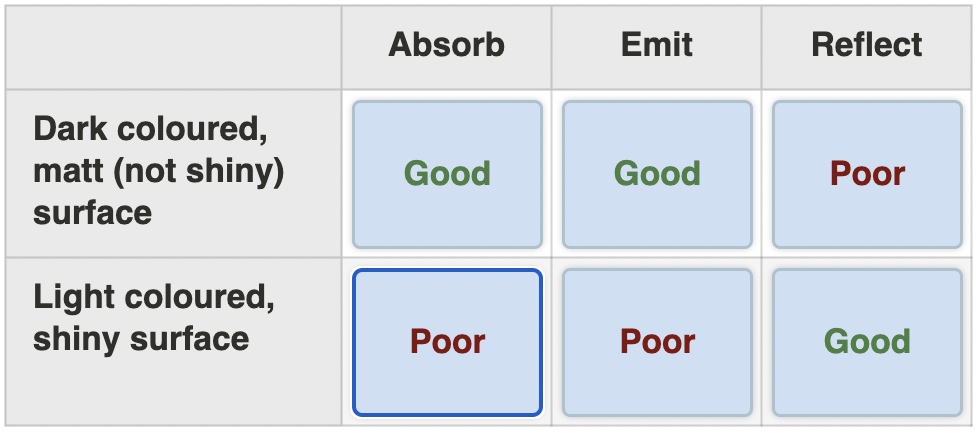Click the empty top-left header cell
This screenshot has height=434, width=980.
coord(173,46)
